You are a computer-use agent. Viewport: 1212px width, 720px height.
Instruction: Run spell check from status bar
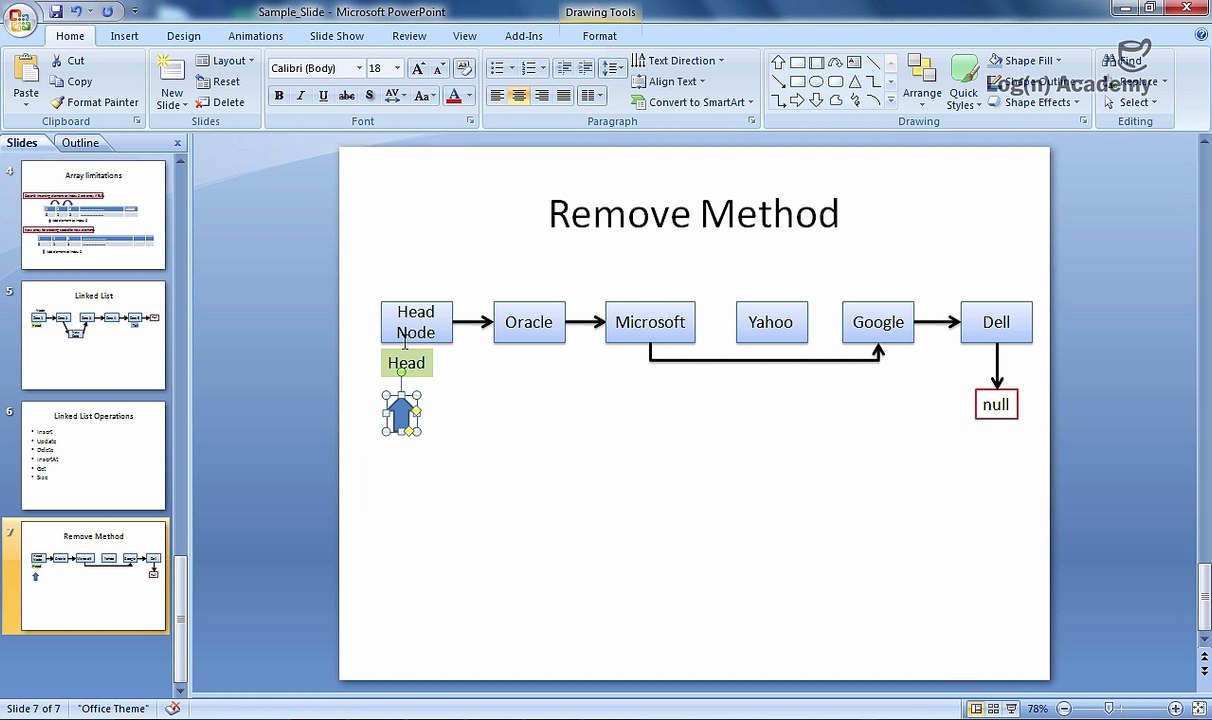172,709
